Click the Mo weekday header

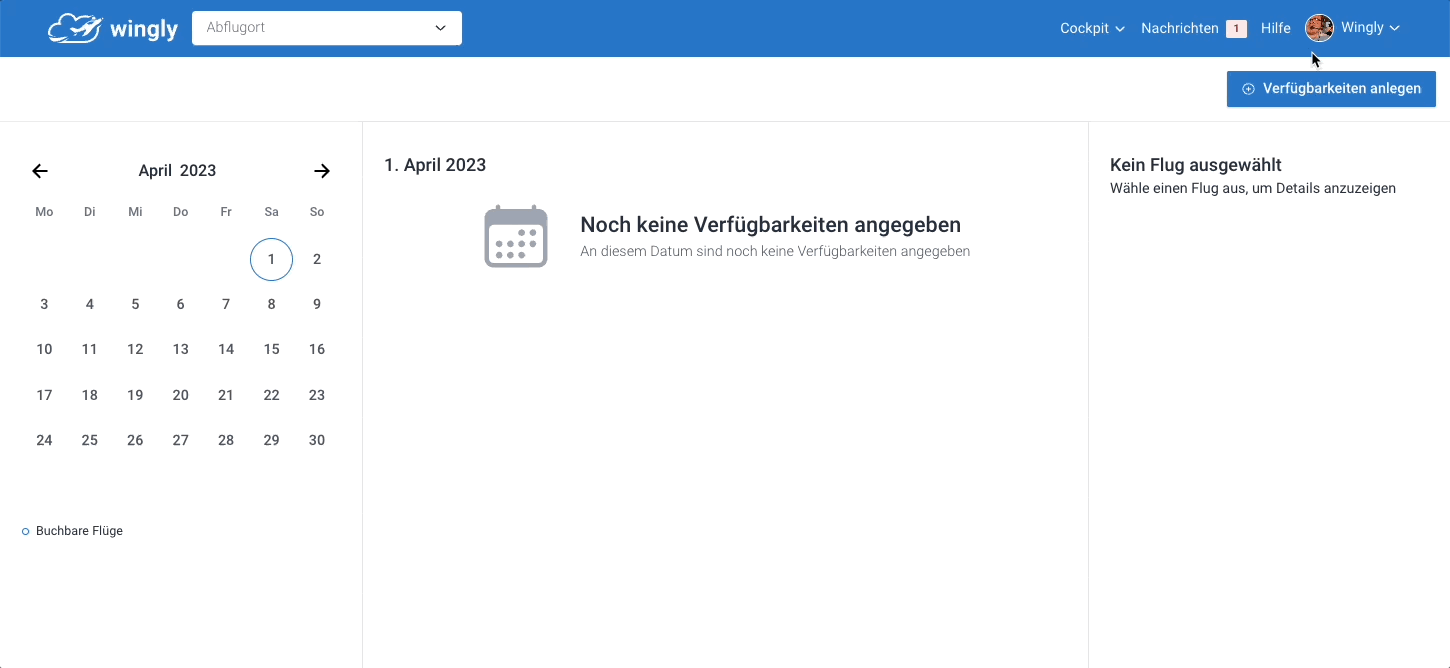tap(44, 212)
